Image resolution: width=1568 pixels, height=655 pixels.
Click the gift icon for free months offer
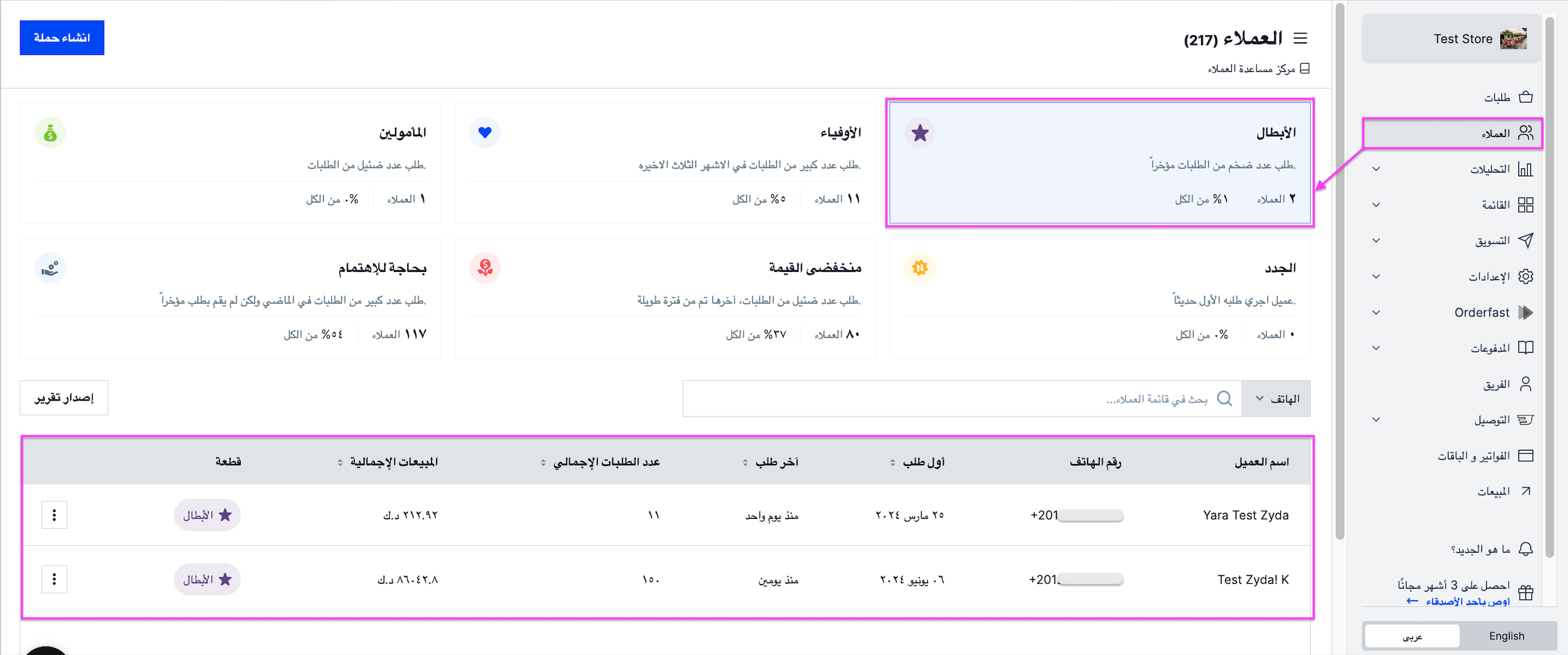click(1525, 592)
